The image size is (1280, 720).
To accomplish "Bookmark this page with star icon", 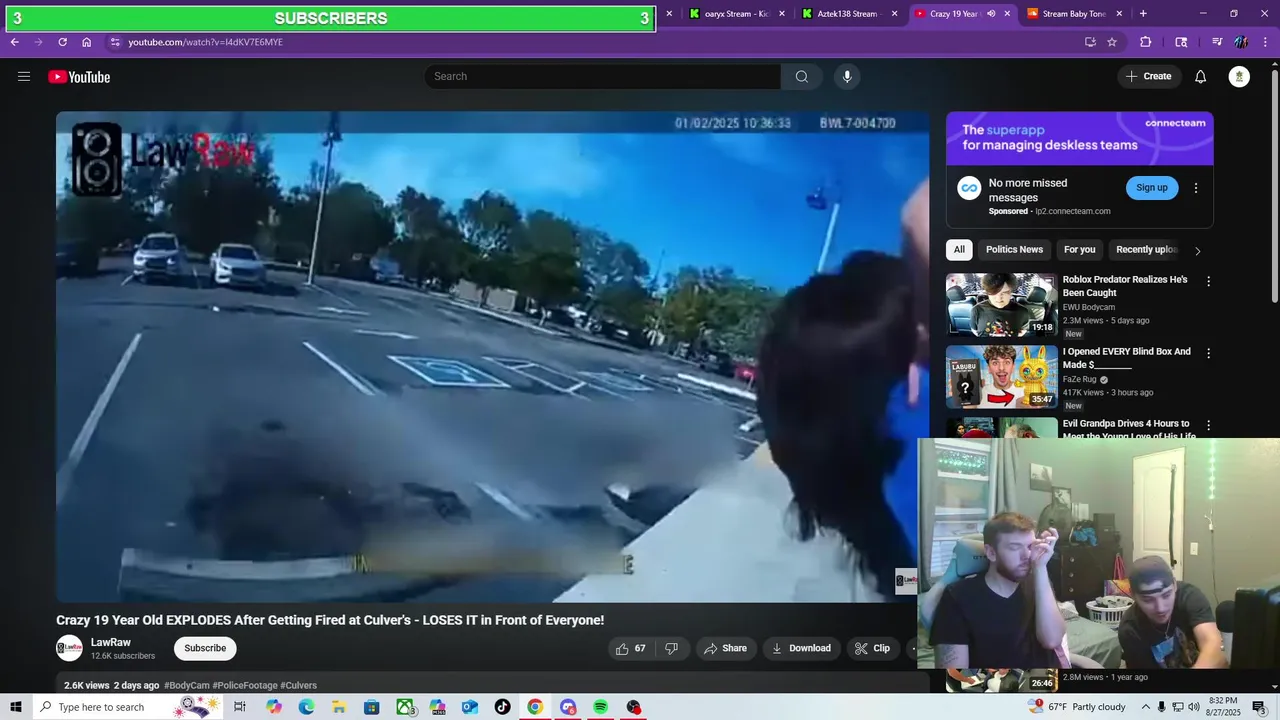I will click(1112, 42).
